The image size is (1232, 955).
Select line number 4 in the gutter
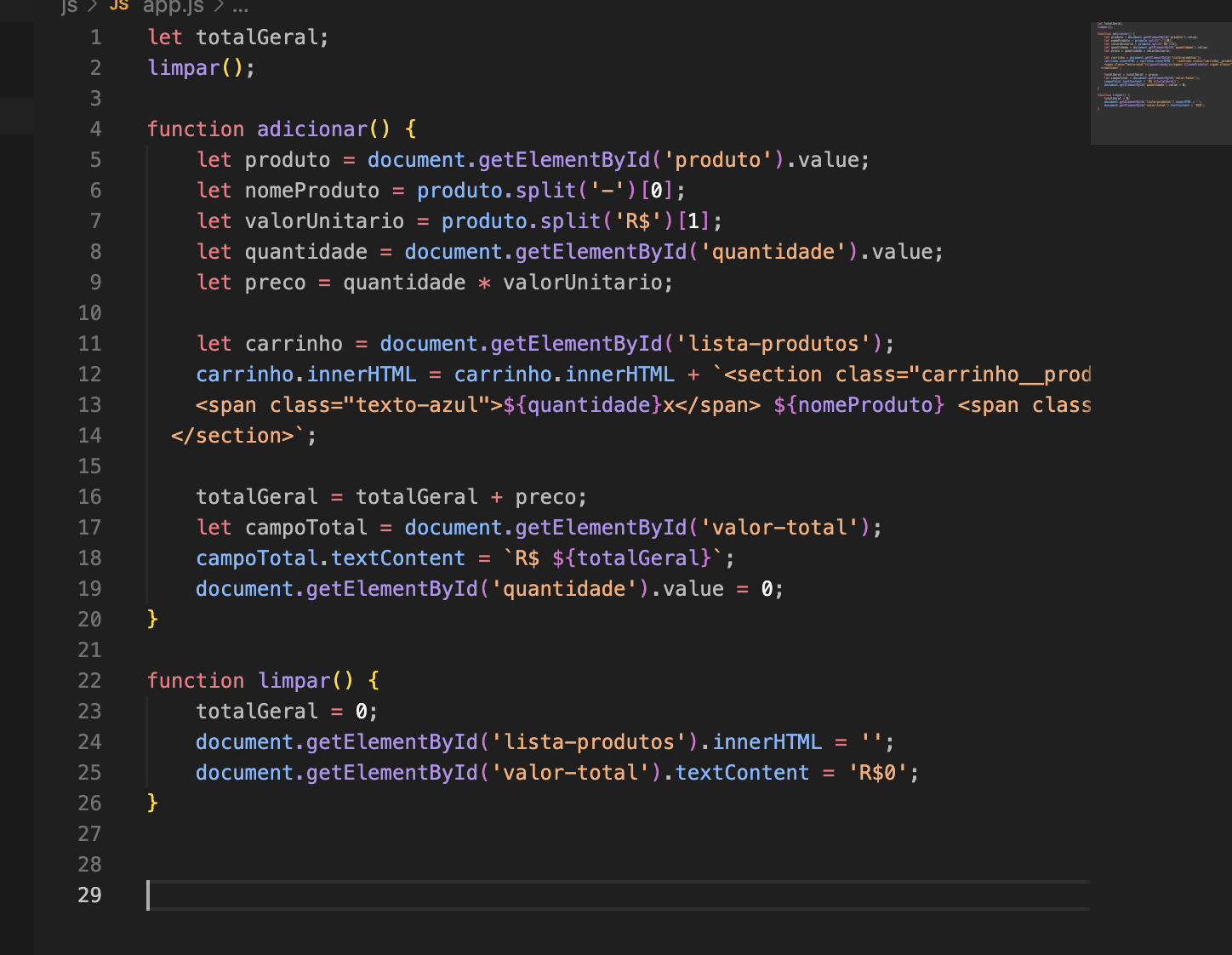[95, 129]
